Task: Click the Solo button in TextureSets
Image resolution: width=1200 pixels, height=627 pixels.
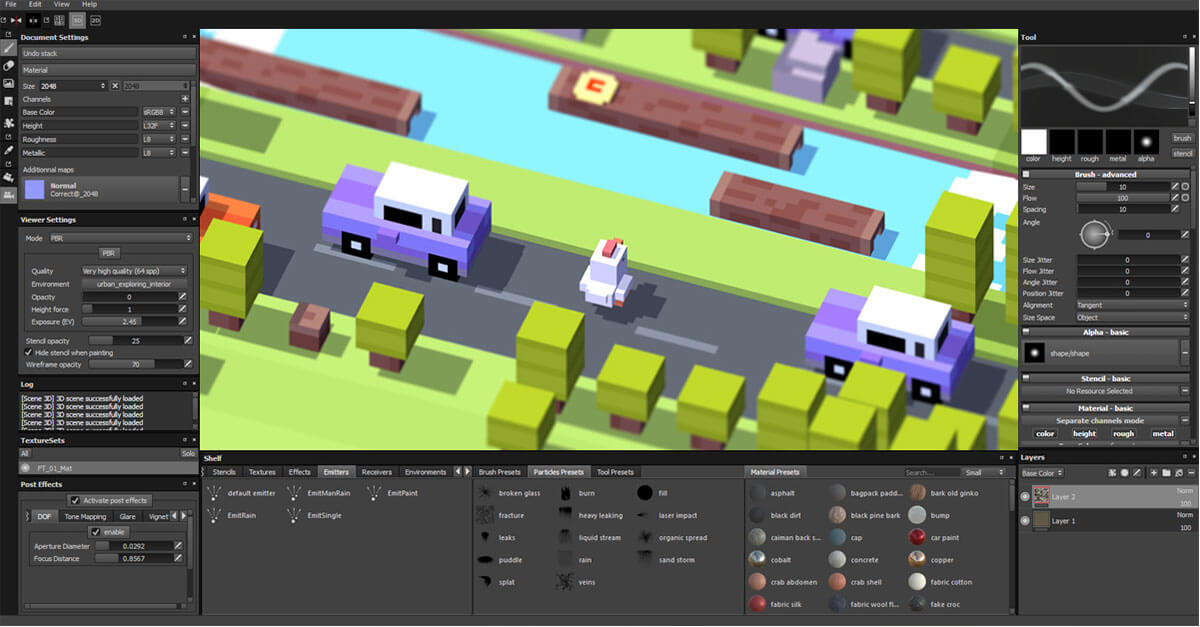Action: point(186,453)
